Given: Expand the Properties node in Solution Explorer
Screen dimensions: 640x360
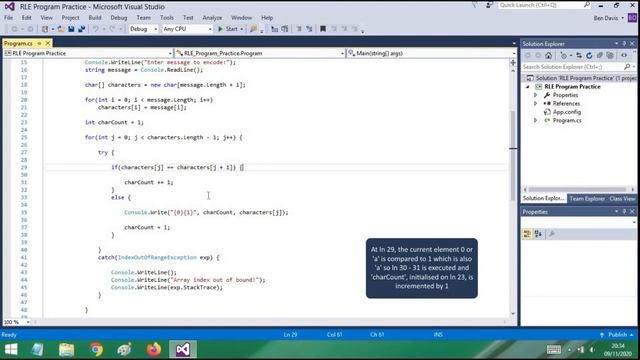Looking at the screenshot, I should coord(536,95).
